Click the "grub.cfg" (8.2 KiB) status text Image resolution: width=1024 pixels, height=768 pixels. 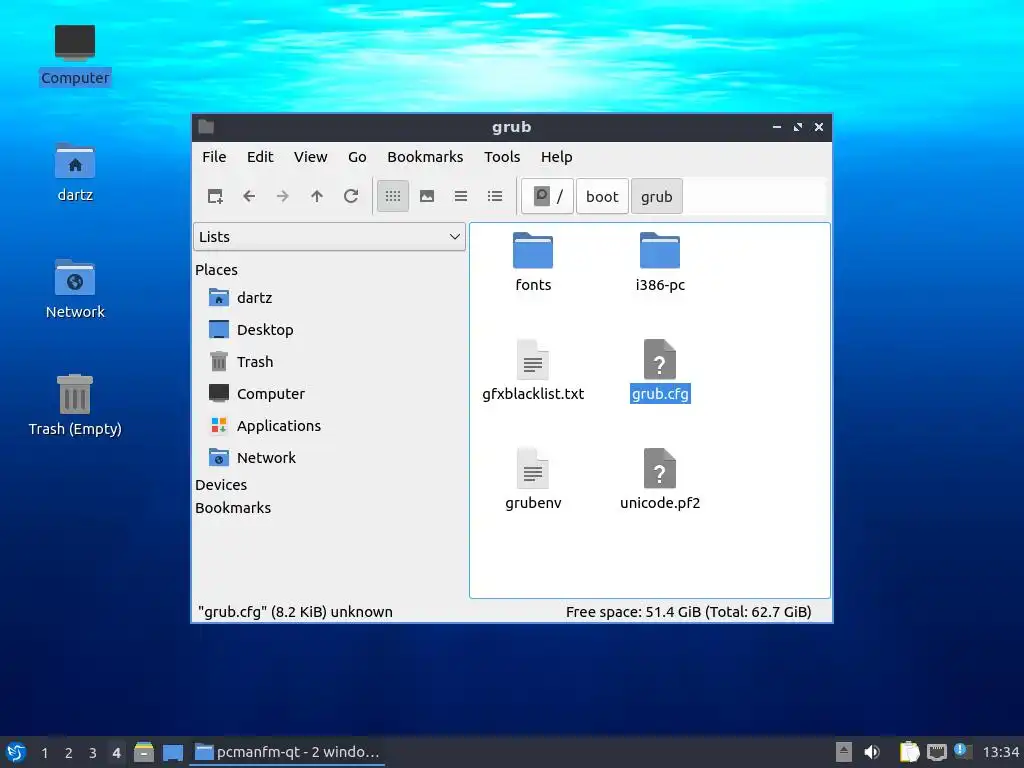295,612
